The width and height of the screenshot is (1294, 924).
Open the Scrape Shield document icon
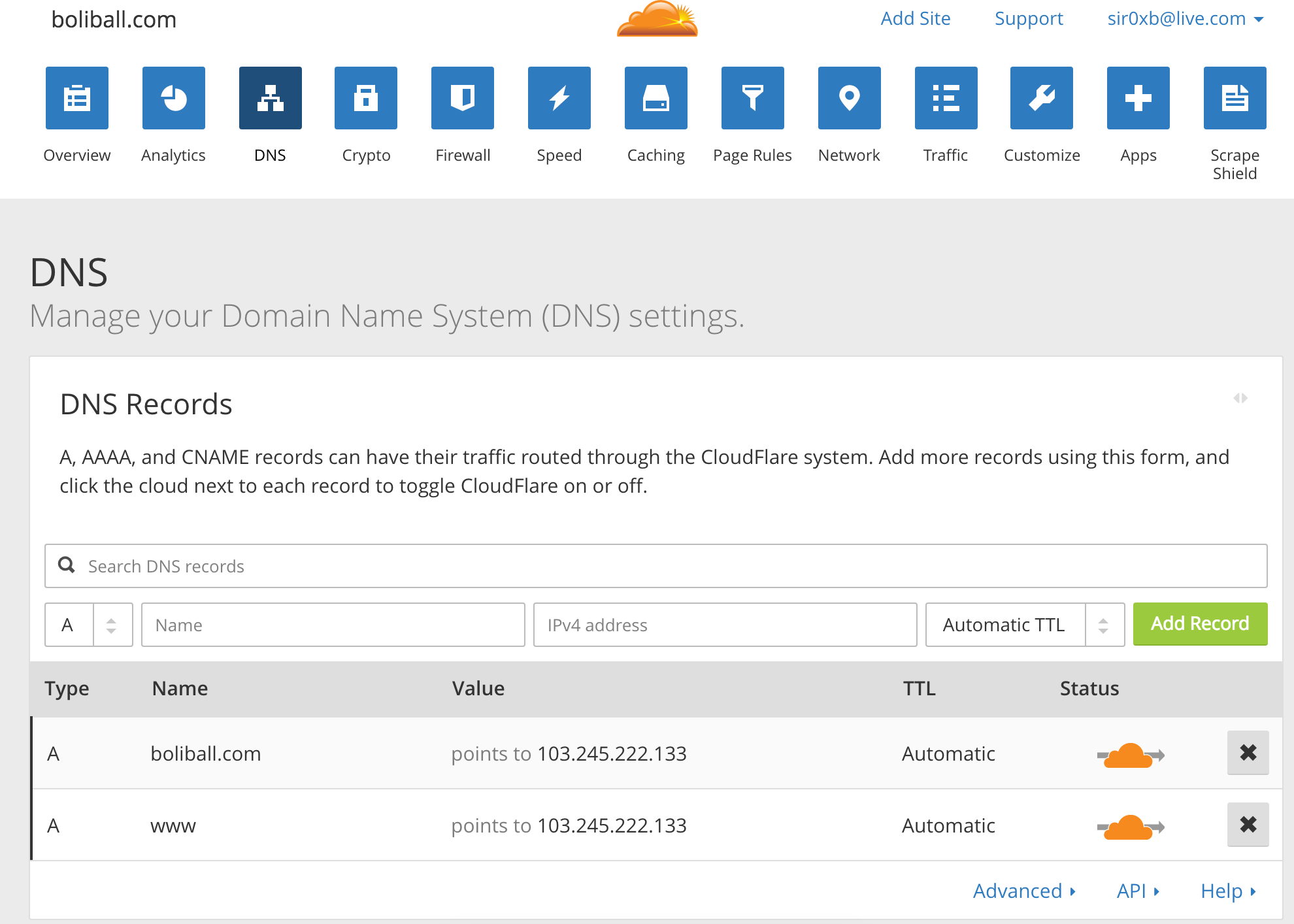coord(1235,98)
